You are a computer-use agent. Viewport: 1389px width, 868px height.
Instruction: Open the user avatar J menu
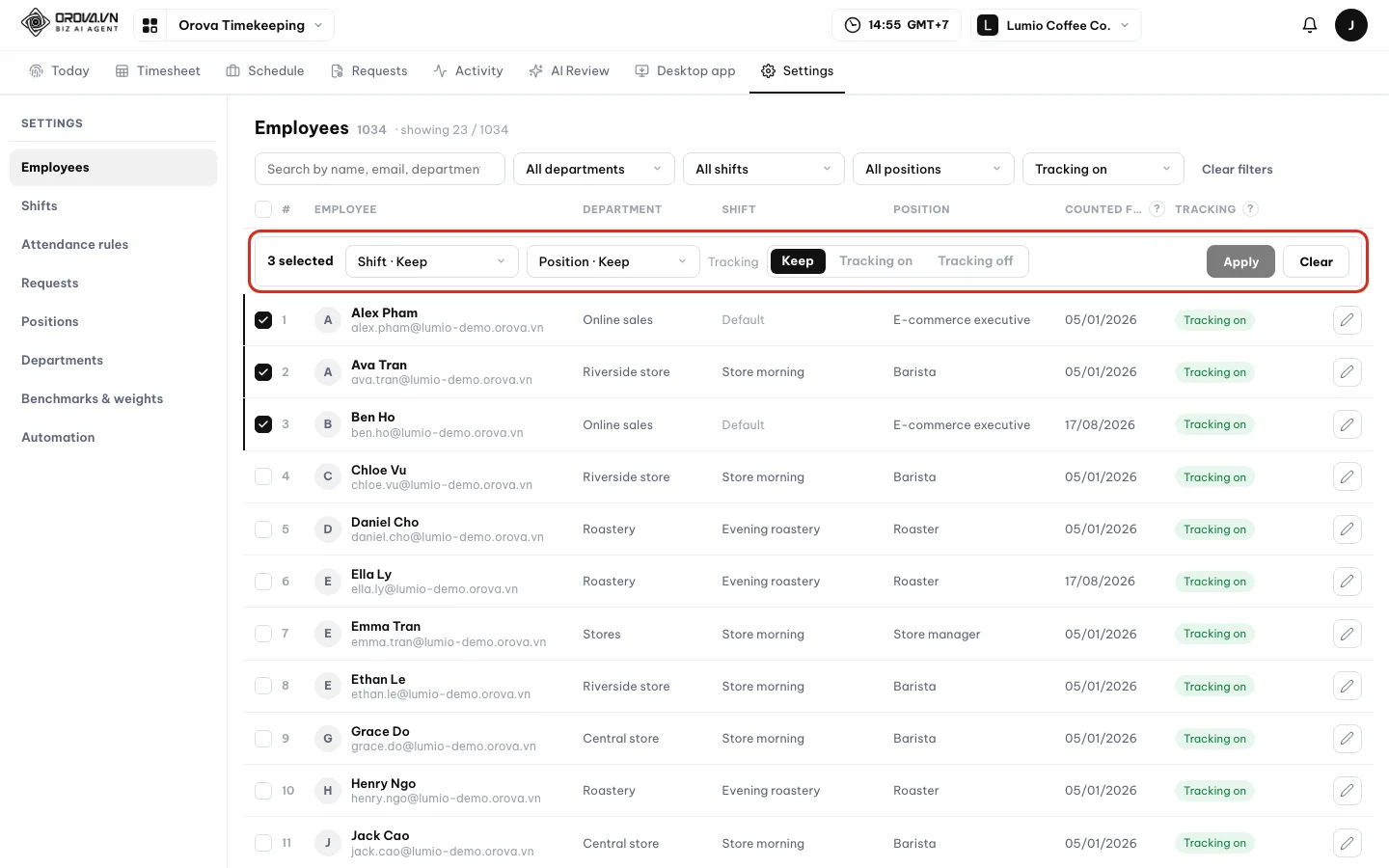[1350, 25]
